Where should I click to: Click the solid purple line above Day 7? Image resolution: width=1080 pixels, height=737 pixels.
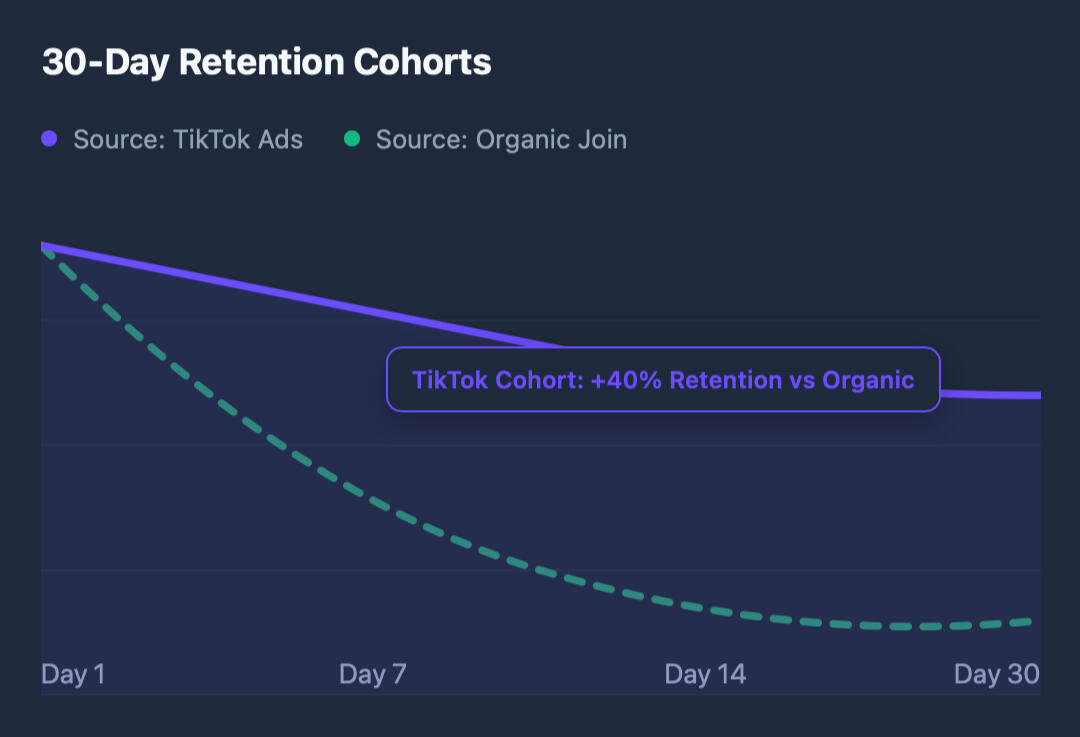(x=373, y=312)
